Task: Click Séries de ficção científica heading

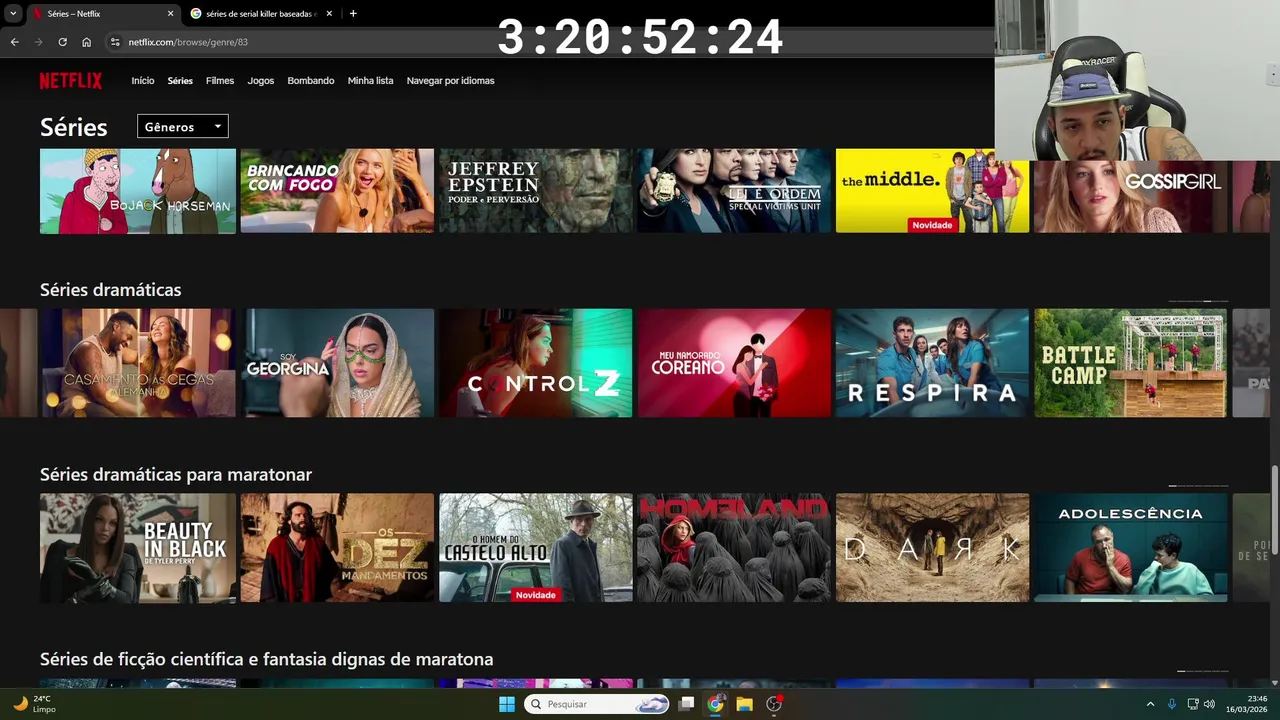Action: tap(266, 660)
